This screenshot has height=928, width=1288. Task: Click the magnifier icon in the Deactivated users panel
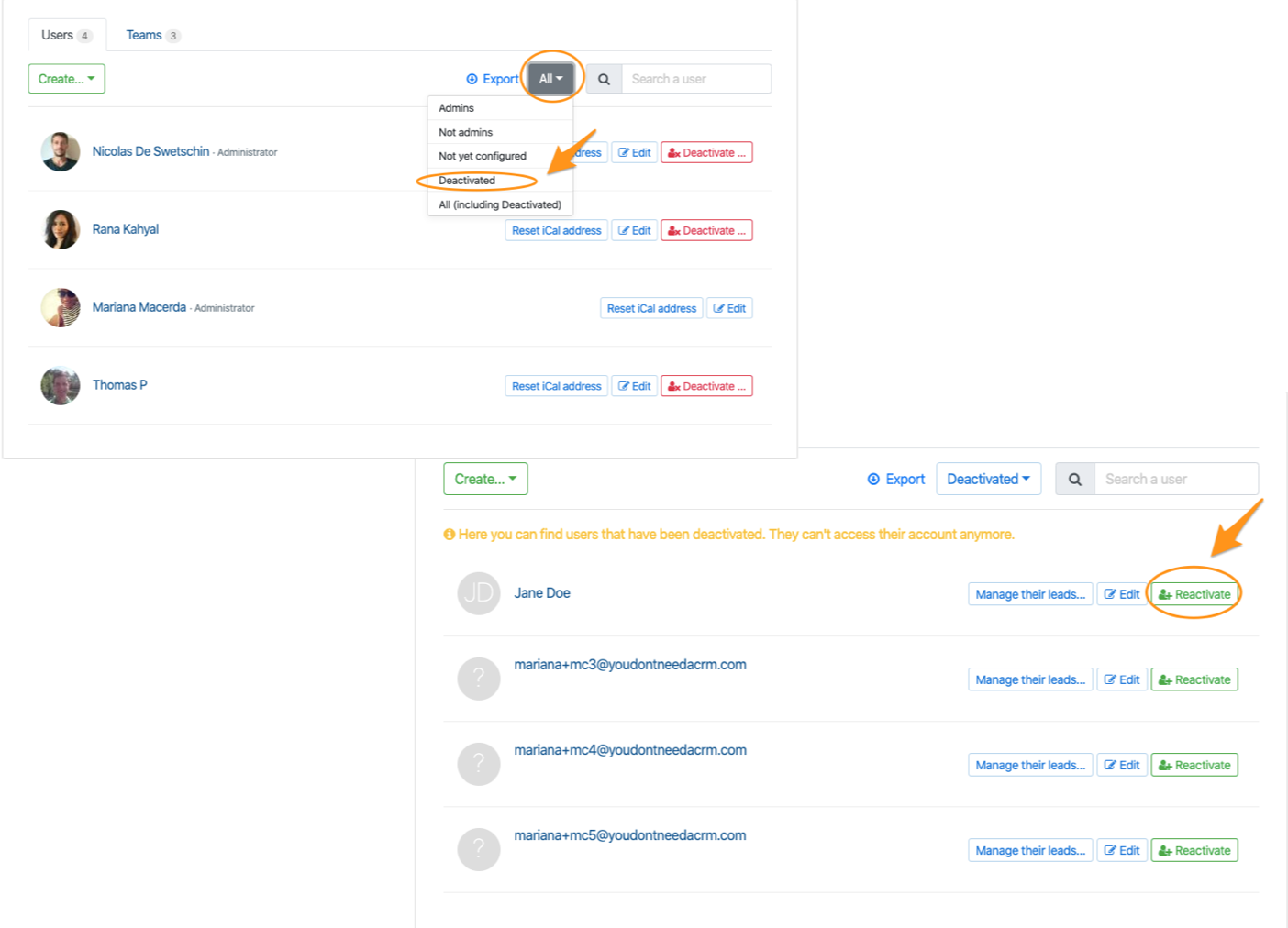point(1074,480)
